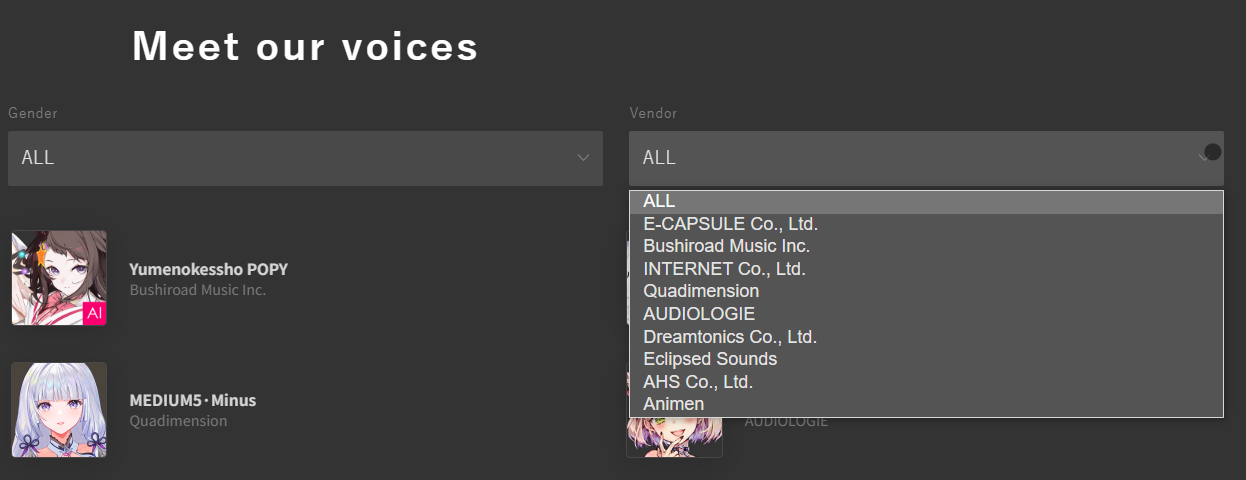Choose E-CAPSULE Co., Ltd. vendor option
The height and width of the screenshot is (480, 1246).
(730, 224)
